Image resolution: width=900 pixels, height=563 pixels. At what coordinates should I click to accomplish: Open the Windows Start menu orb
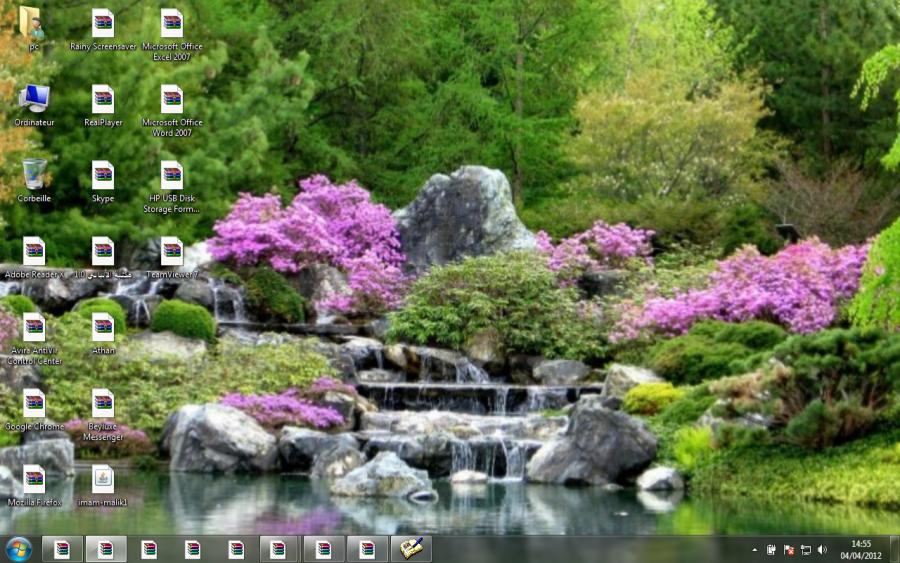click(19, 549)
